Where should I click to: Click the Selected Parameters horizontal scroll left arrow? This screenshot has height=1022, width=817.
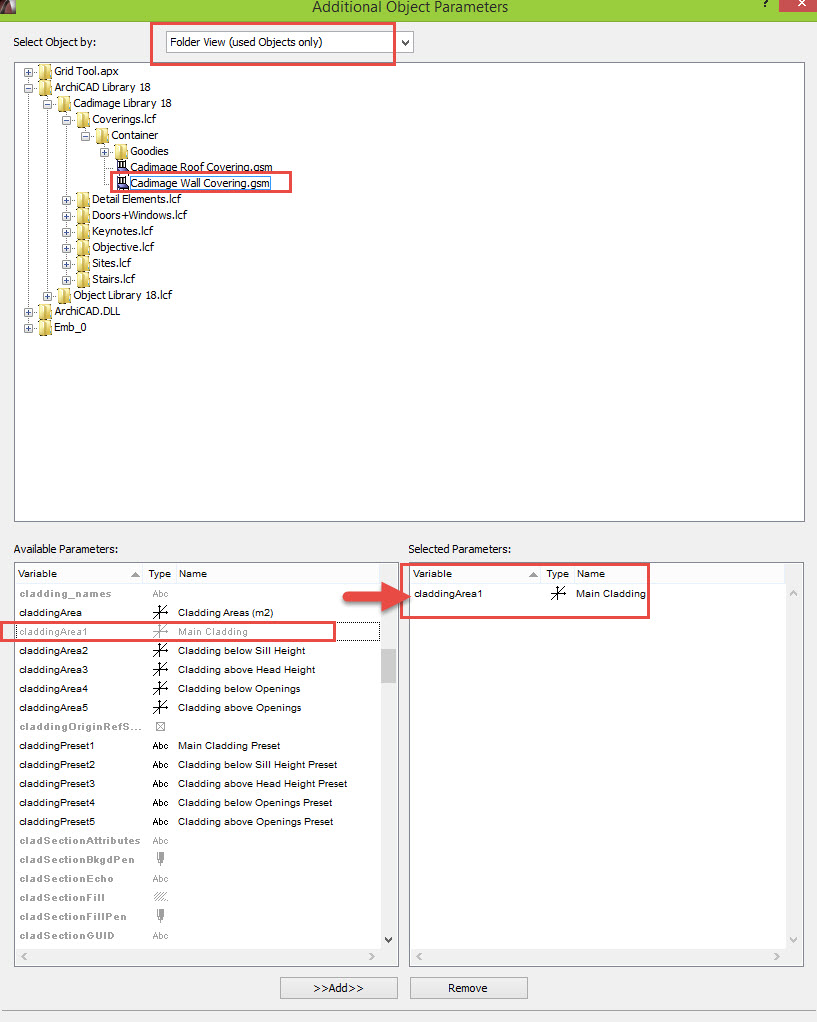[419, 956]
